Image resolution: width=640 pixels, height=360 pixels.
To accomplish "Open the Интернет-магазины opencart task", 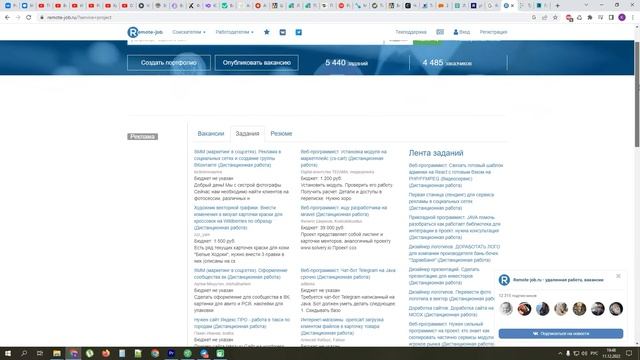I will tap(342, 326).
